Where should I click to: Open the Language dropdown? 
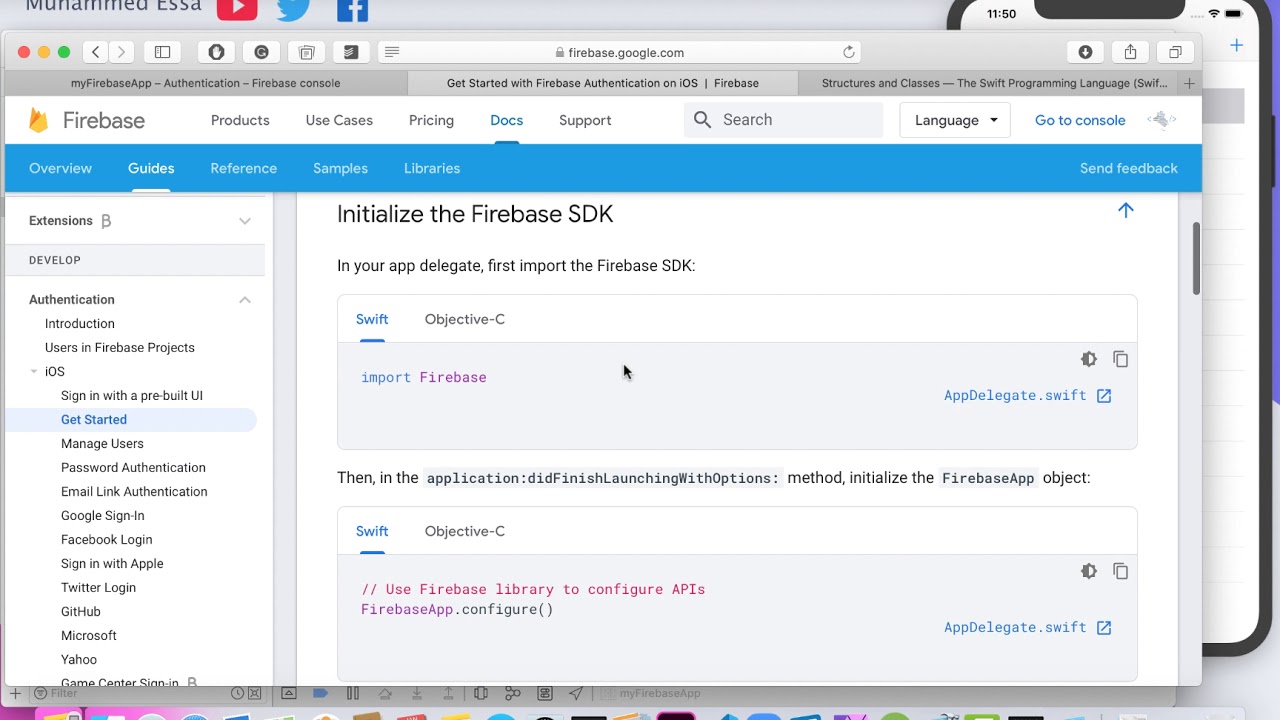pyautogui.click(x=955, y=120)
